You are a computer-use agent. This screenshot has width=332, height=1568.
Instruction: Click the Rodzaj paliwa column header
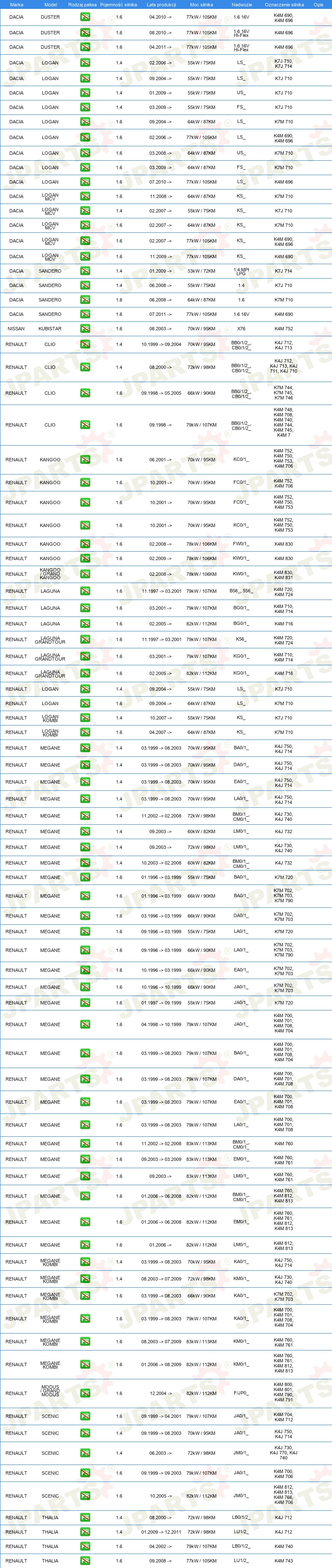click(82, 4)
